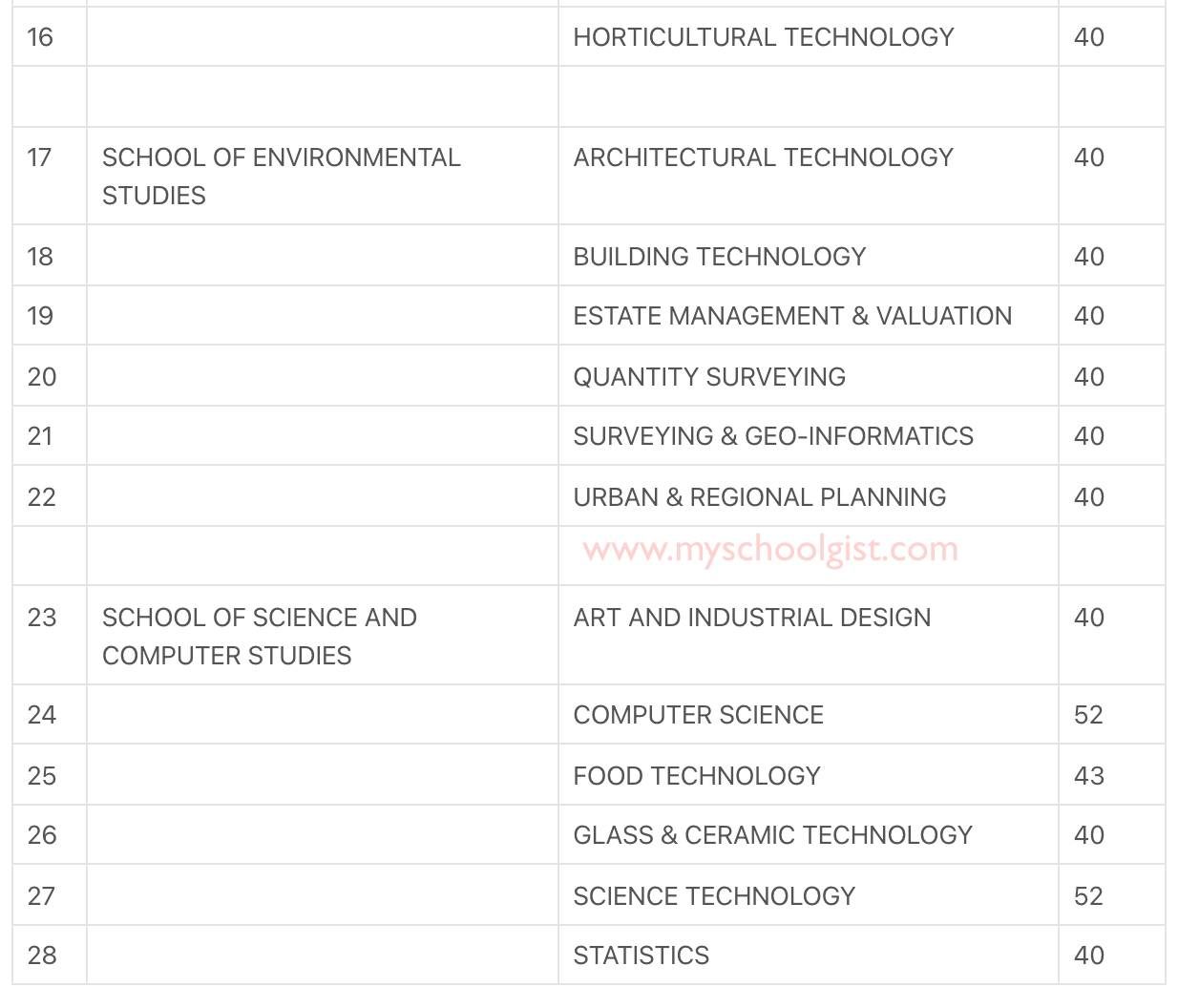This screenshot has width=1178, height=1008.
Task: Select the SCIENCE TECHNOLOGY course
Action: coord(713,896)
